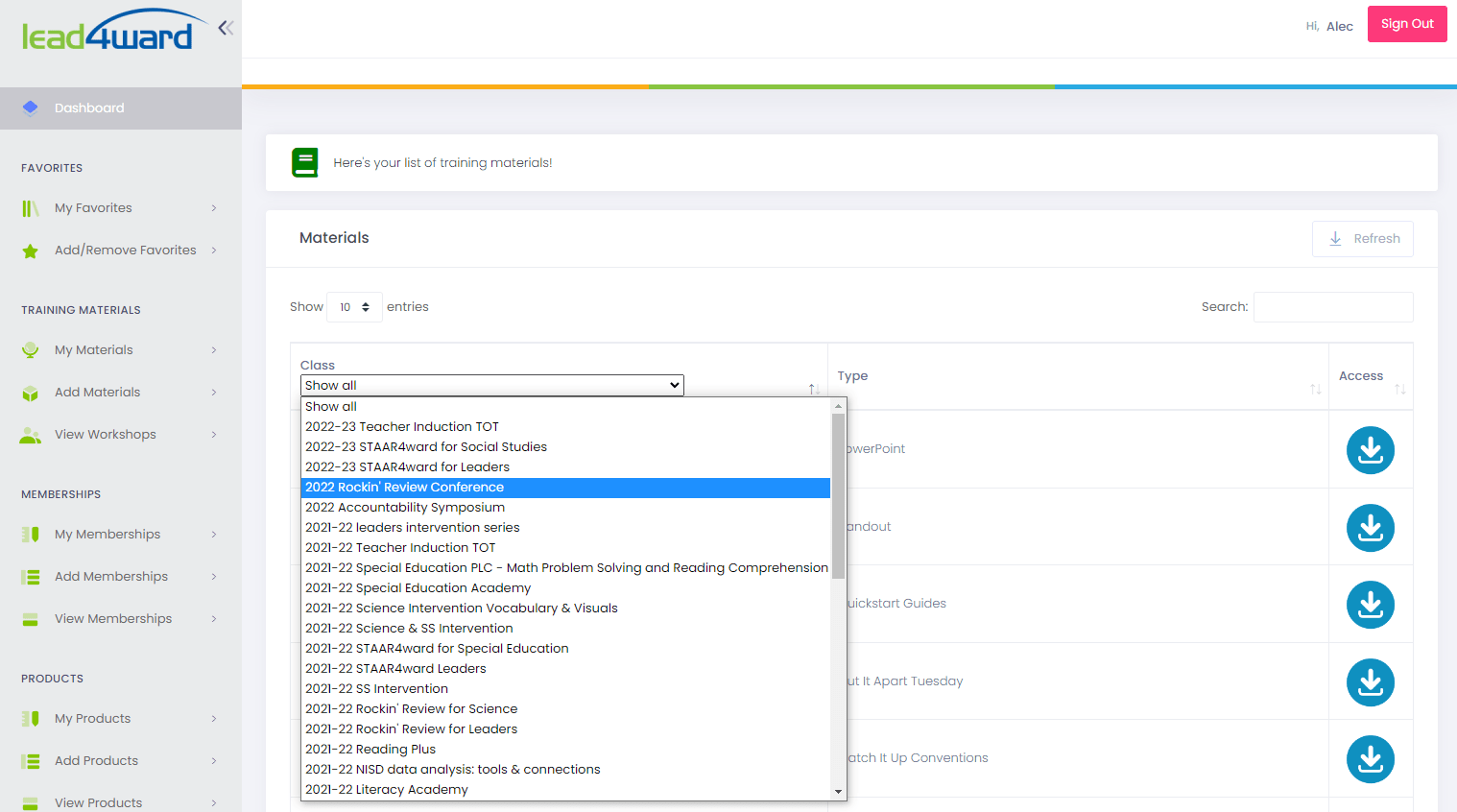Download the PowerPoint row material

1371,450
